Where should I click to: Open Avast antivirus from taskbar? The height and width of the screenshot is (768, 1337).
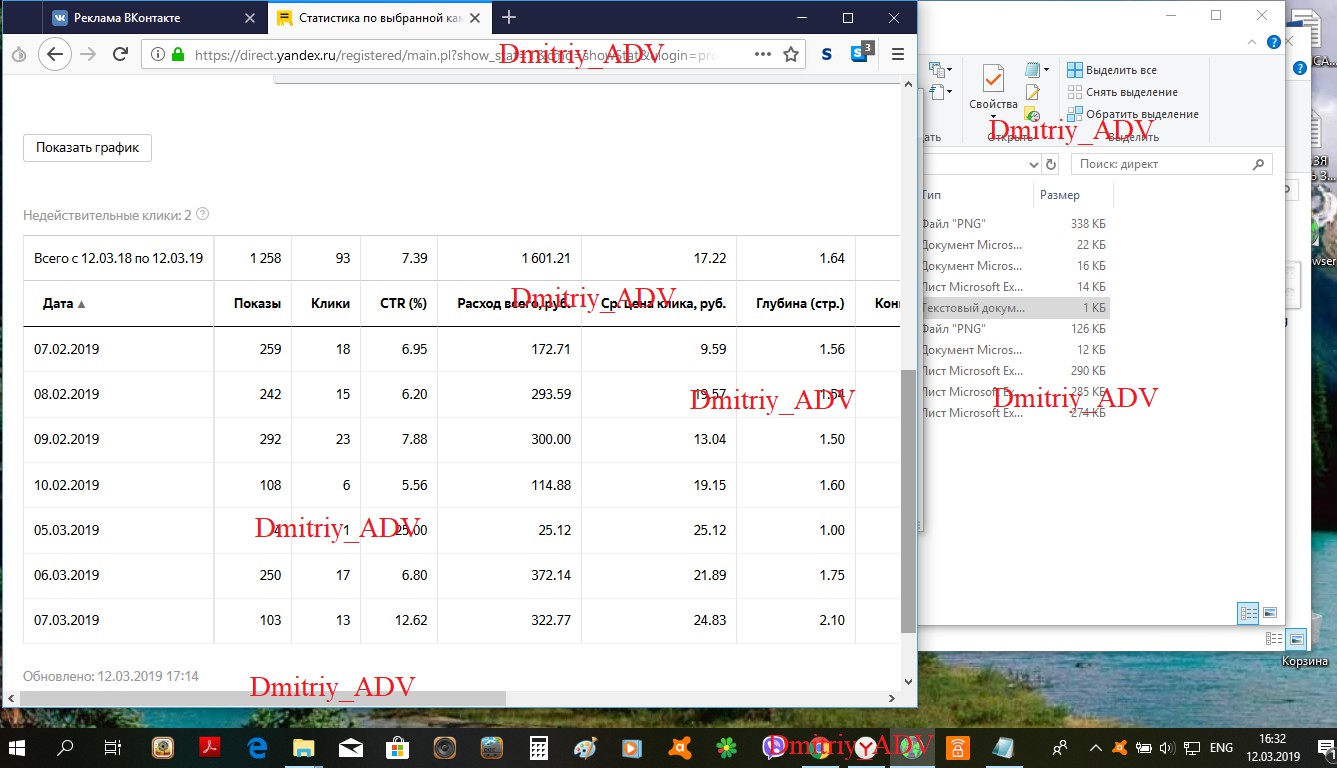(680, 747)
